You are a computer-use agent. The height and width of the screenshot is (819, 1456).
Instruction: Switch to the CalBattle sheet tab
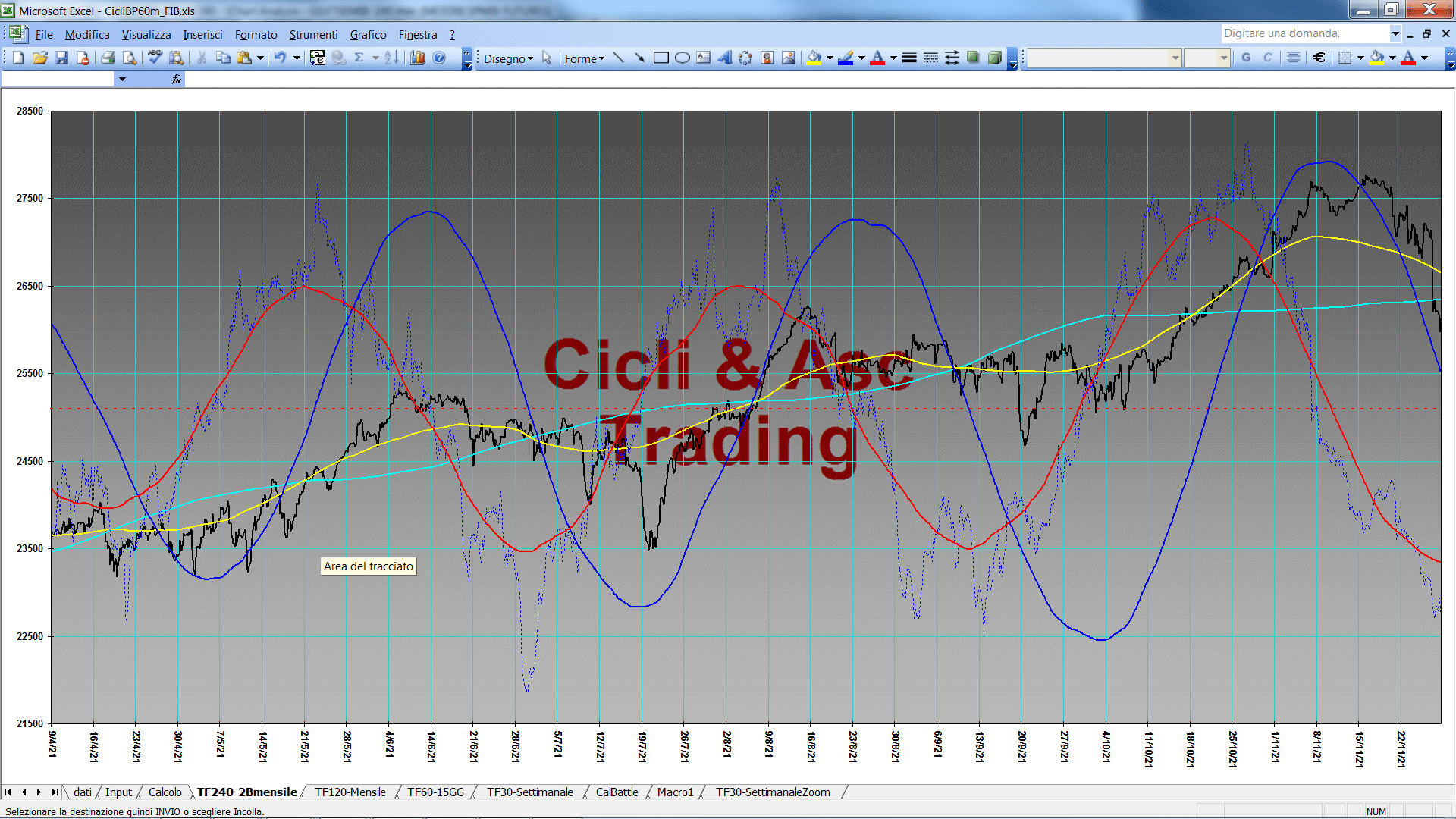click(x=617, y=792)
